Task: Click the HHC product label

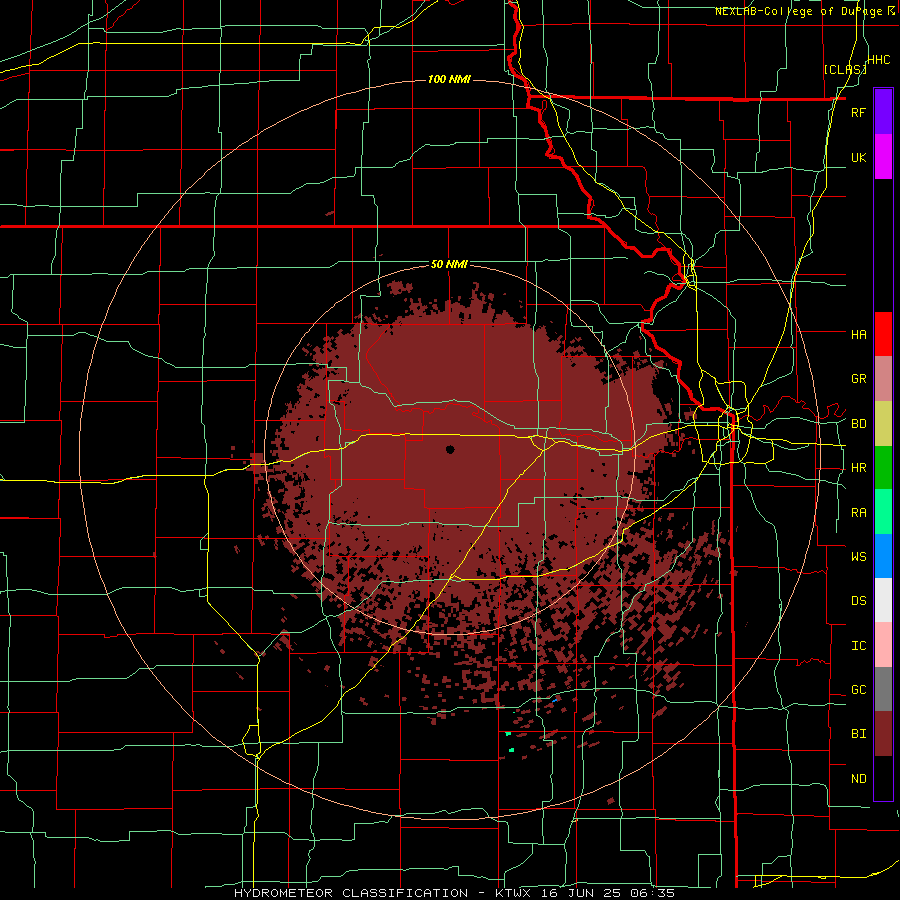Action: (879, 60)
